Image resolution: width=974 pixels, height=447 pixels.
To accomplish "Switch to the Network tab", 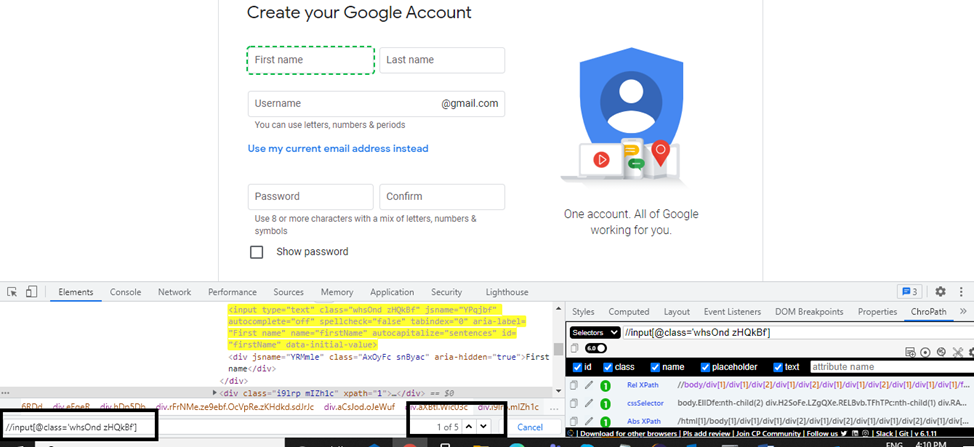I will pyautogui.click(x=175, y=292).
